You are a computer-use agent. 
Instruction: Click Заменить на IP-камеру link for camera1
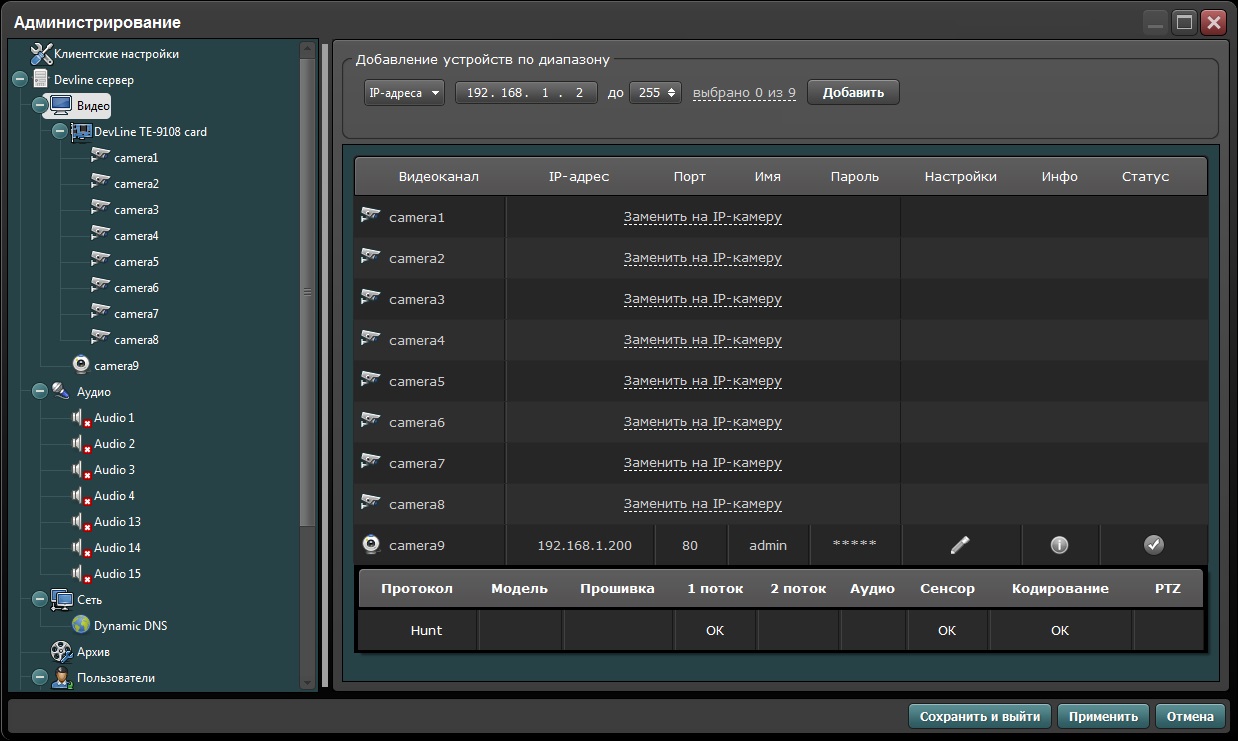click(702, 217)
